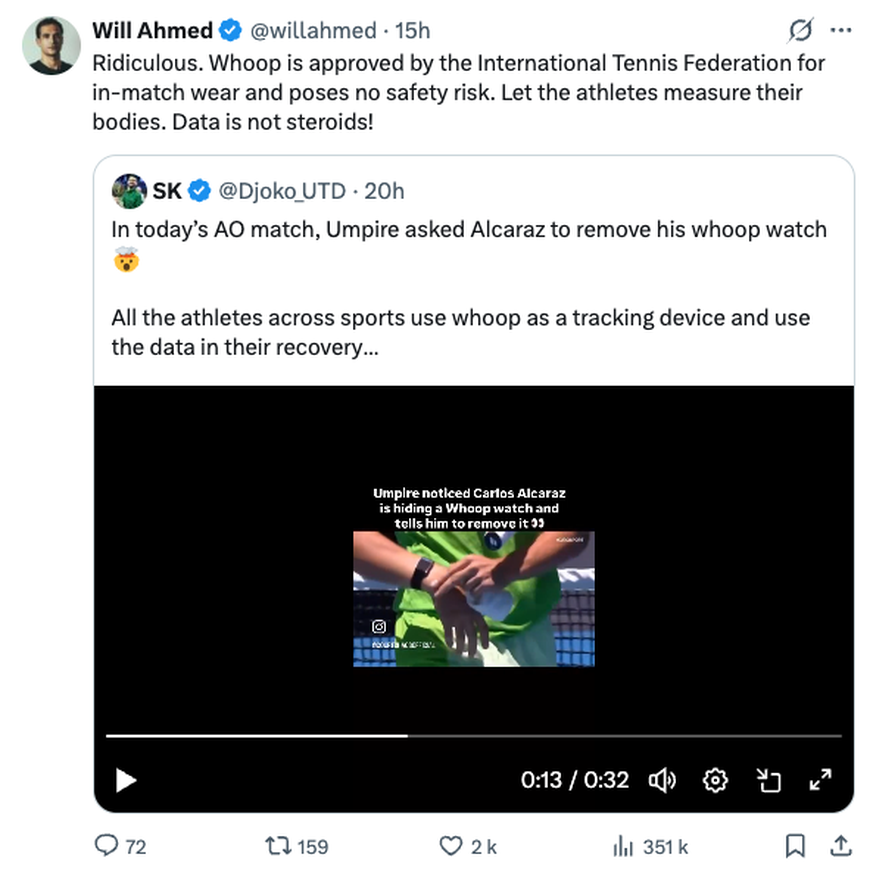Play the embedded video
Screen dimensions: 873x873
126,780
